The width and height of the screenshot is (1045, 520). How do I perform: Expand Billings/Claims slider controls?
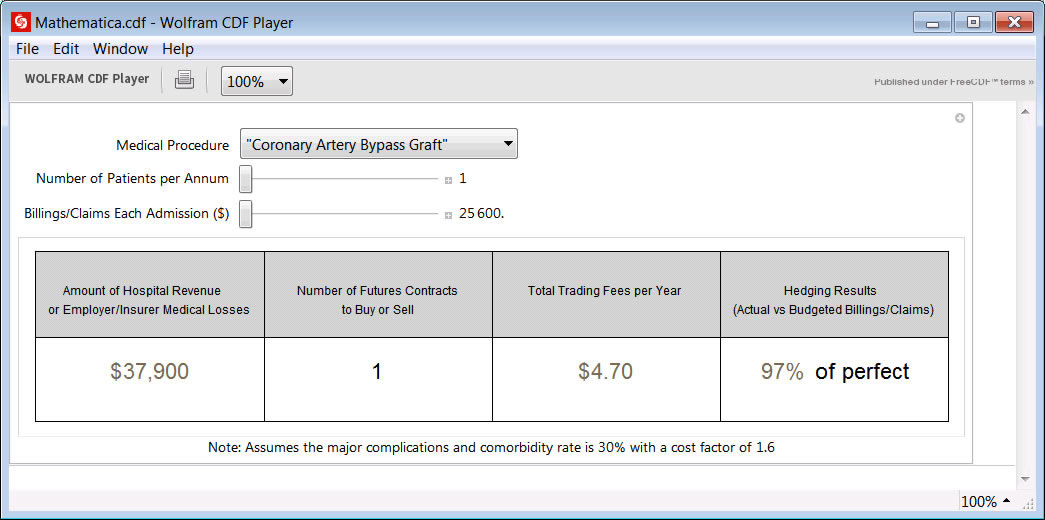click(448, 215)
